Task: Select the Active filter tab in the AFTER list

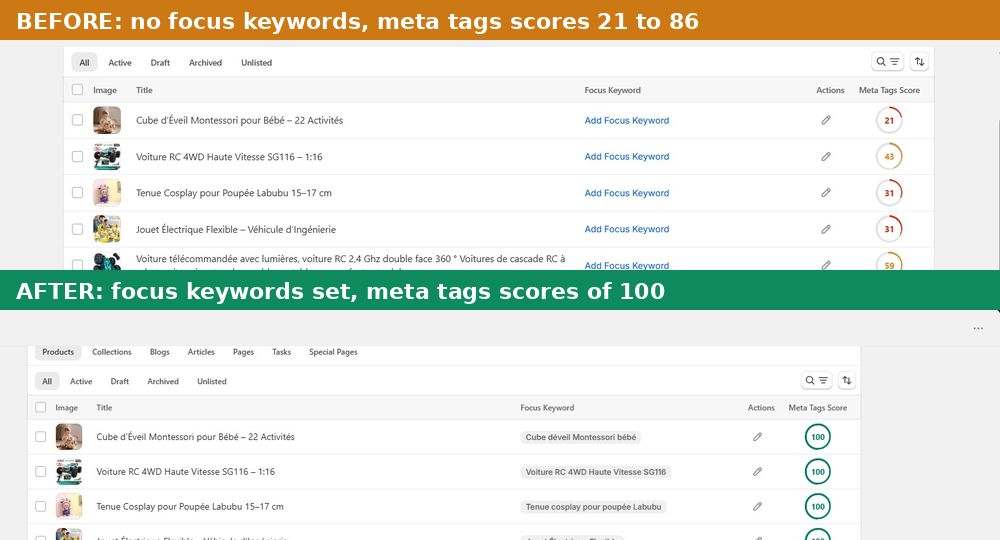Action: point(81,381)
